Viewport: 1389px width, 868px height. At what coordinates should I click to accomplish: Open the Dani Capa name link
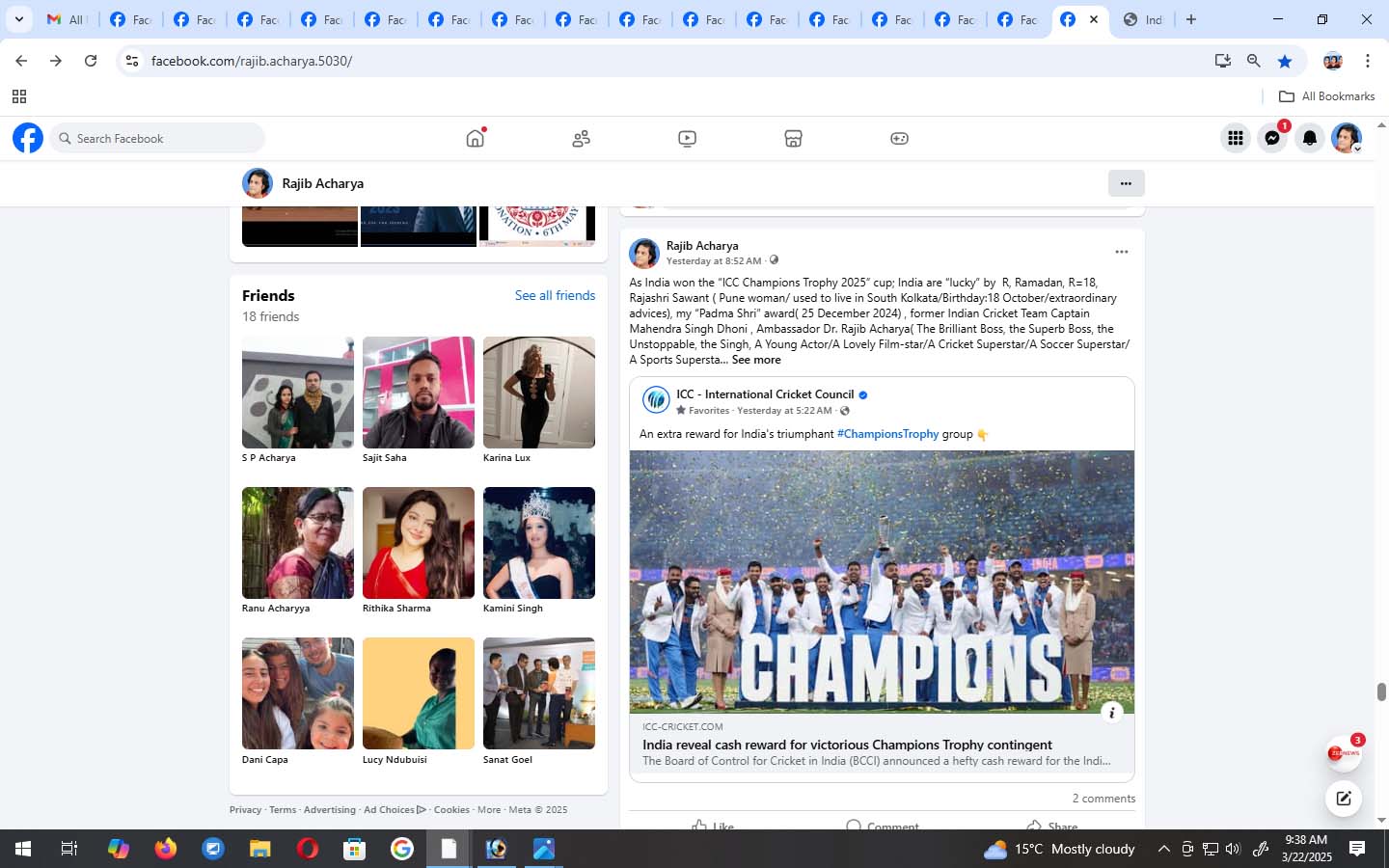click(265, 760)
